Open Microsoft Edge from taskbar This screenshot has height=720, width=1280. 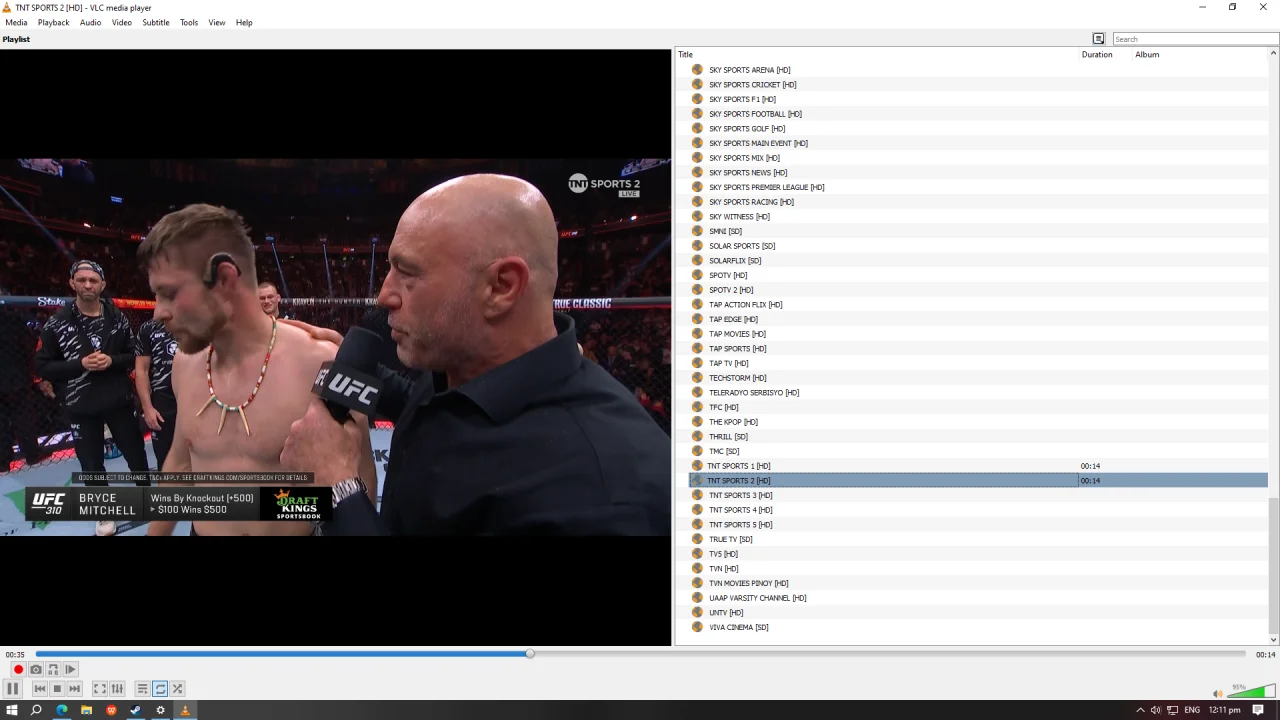(x=61, y=710)
